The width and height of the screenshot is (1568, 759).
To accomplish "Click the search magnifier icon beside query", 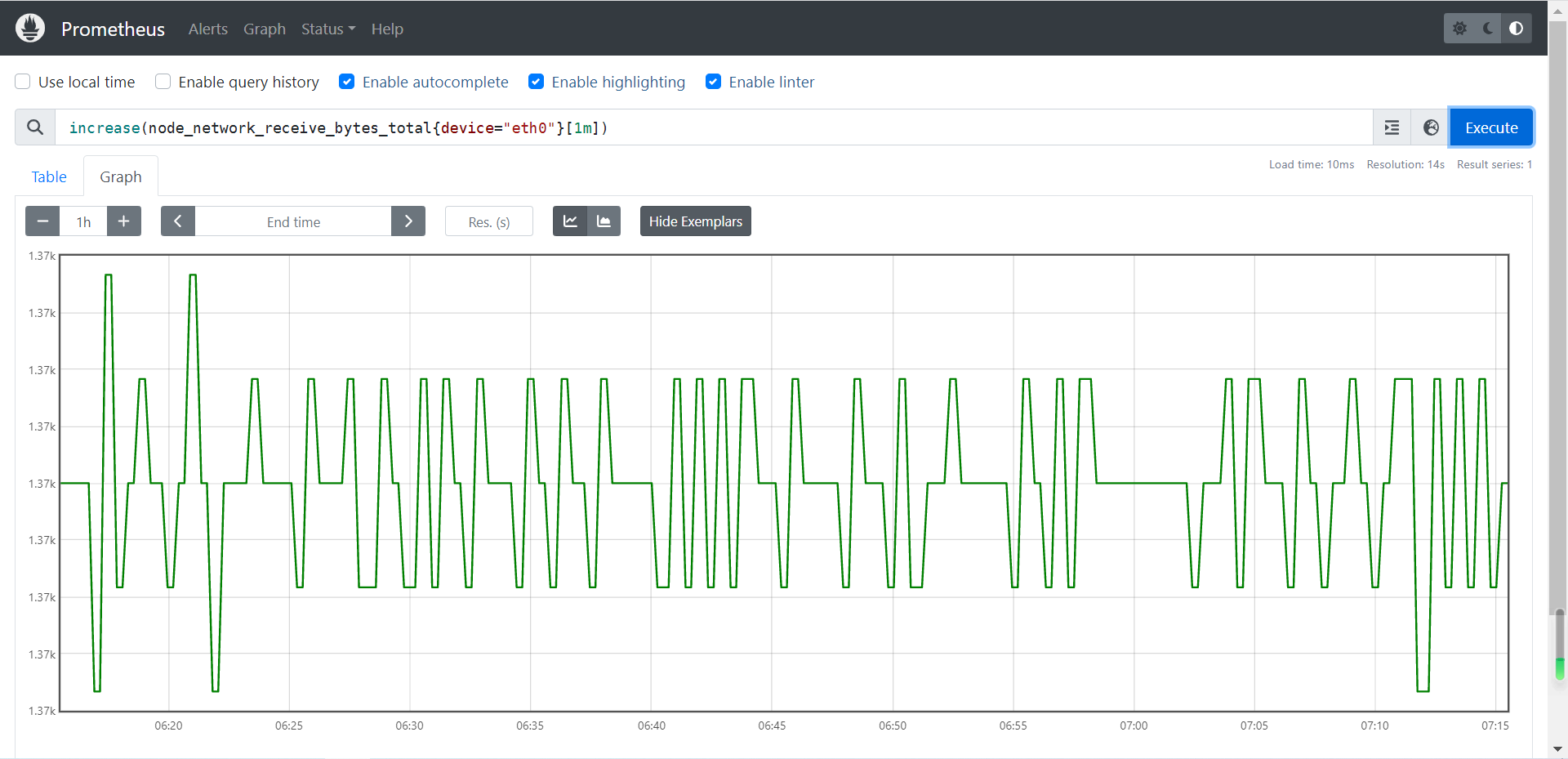I will 35,127.
